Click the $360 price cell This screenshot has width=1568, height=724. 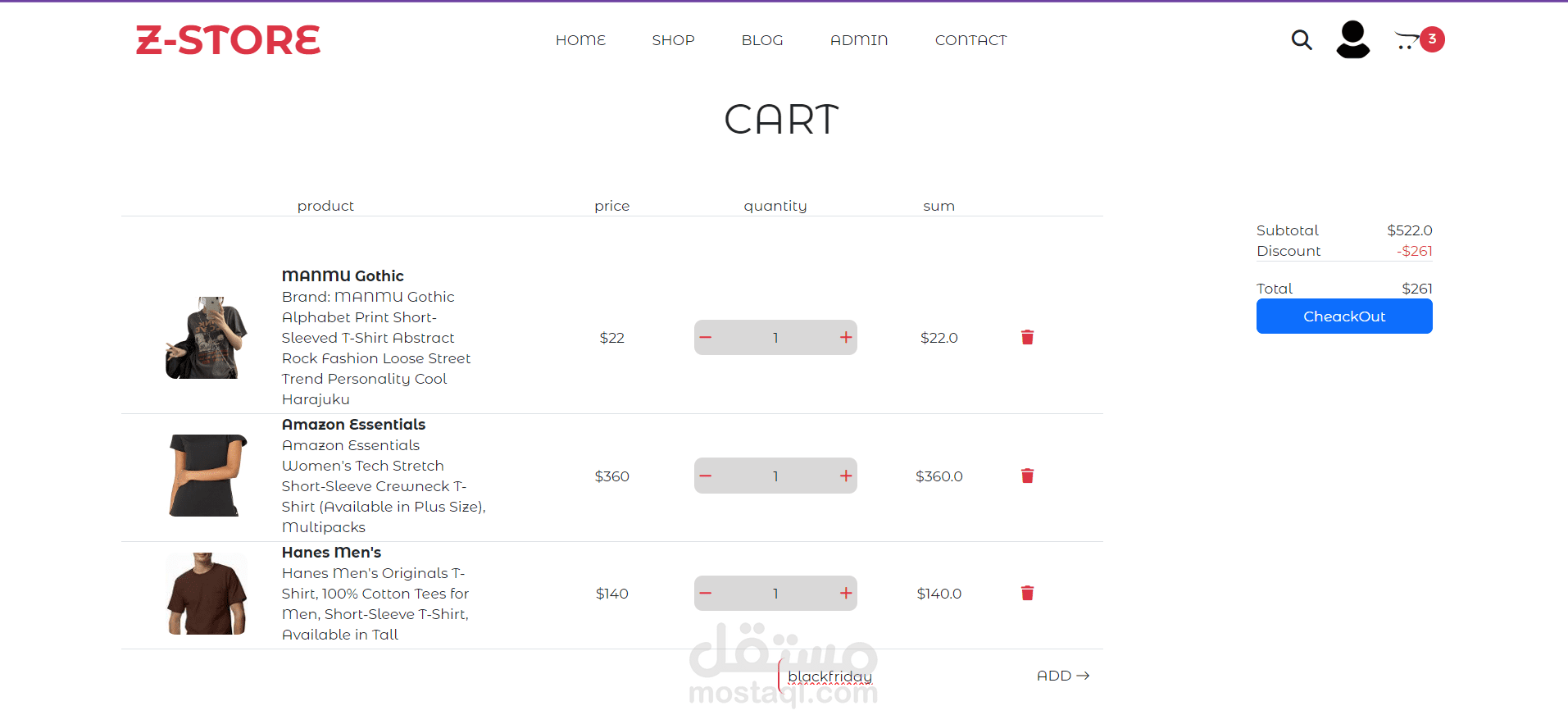[x=612, y=476]
